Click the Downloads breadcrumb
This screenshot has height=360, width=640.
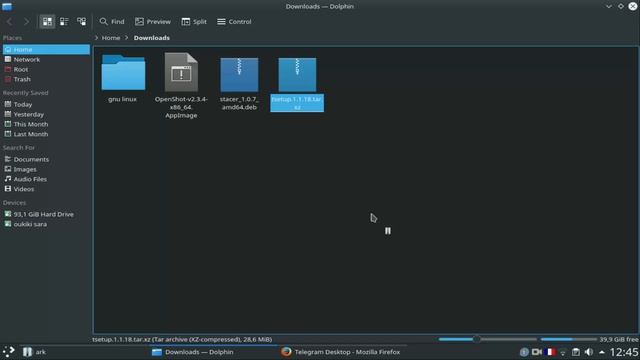[x=151, y=38]
